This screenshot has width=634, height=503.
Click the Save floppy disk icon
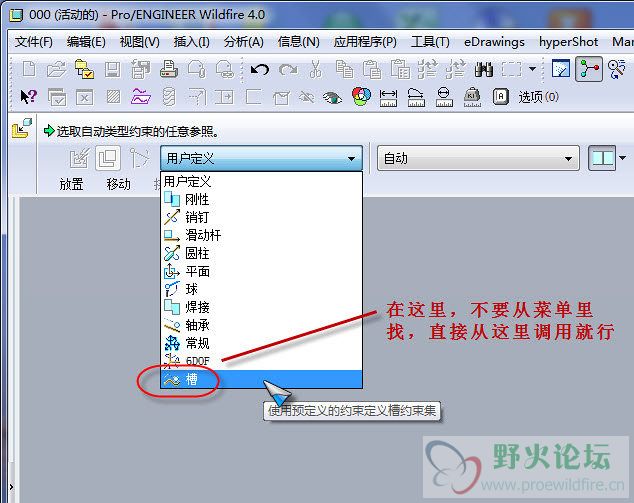point(112,69)
